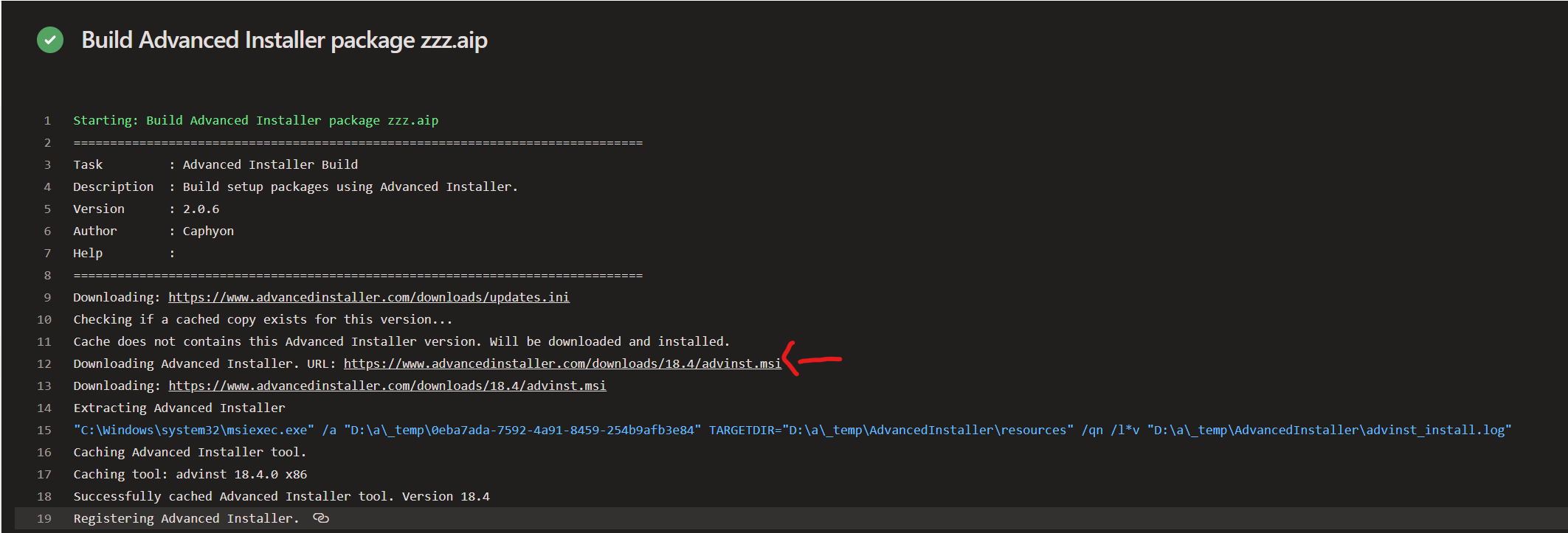The width and height of the screenshot is (1568, 533).
Task: Click the 'Task : Advanced Installer Build' line
Action: click(215, 164)
